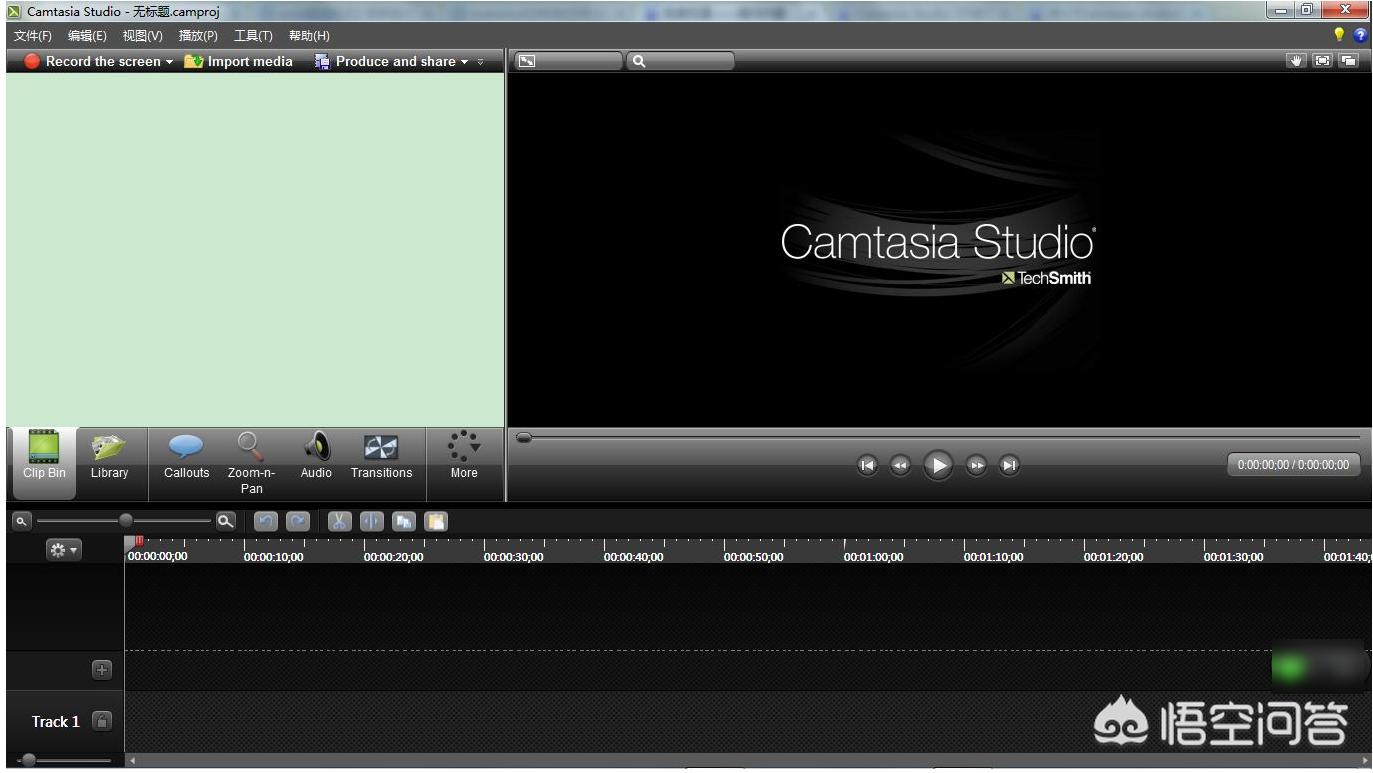The width and height of the screenshot is (1373, 773).
Task: Click the Split clip icon
Action: tap(371, 521)
